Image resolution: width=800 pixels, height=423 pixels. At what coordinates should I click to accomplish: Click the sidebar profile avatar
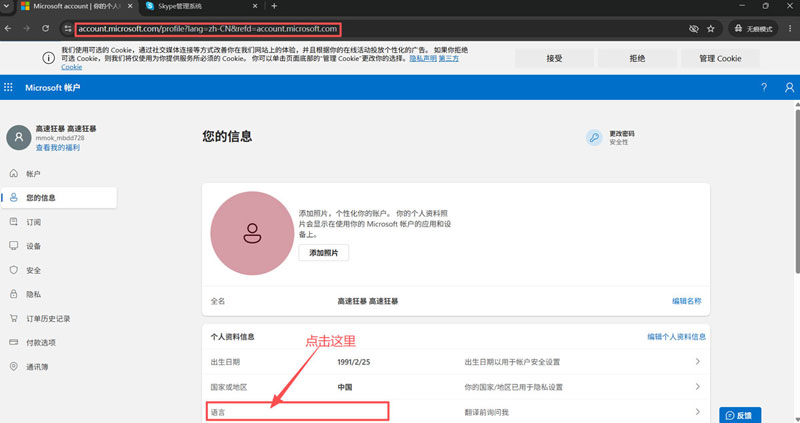click(19, 137)
